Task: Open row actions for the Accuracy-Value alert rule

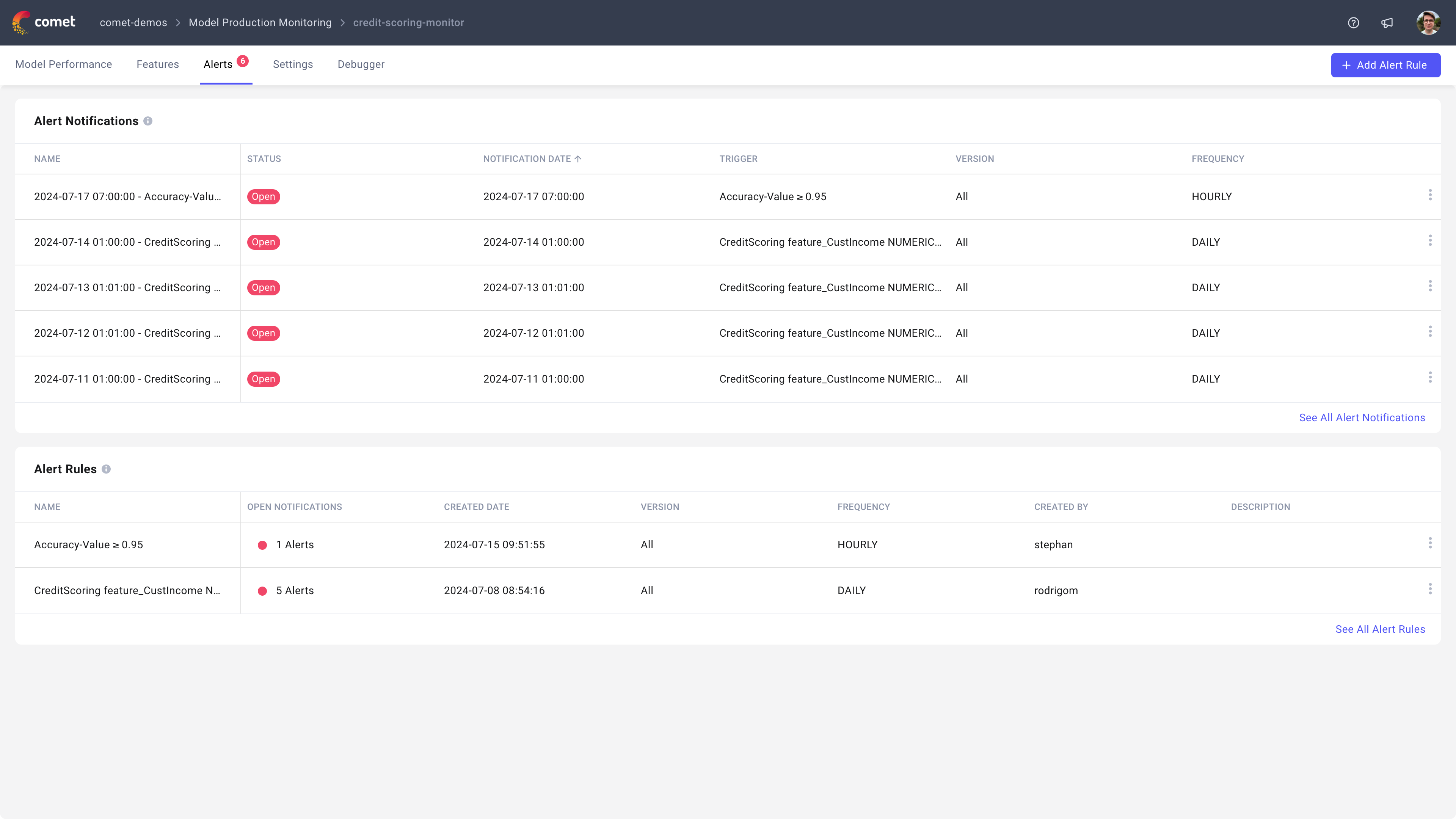Action: pos(1431,543)
